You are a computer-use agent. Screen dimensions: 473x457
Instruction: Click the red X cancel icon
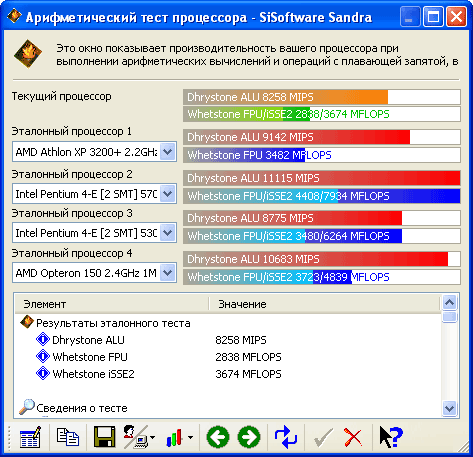pos(353,437)
